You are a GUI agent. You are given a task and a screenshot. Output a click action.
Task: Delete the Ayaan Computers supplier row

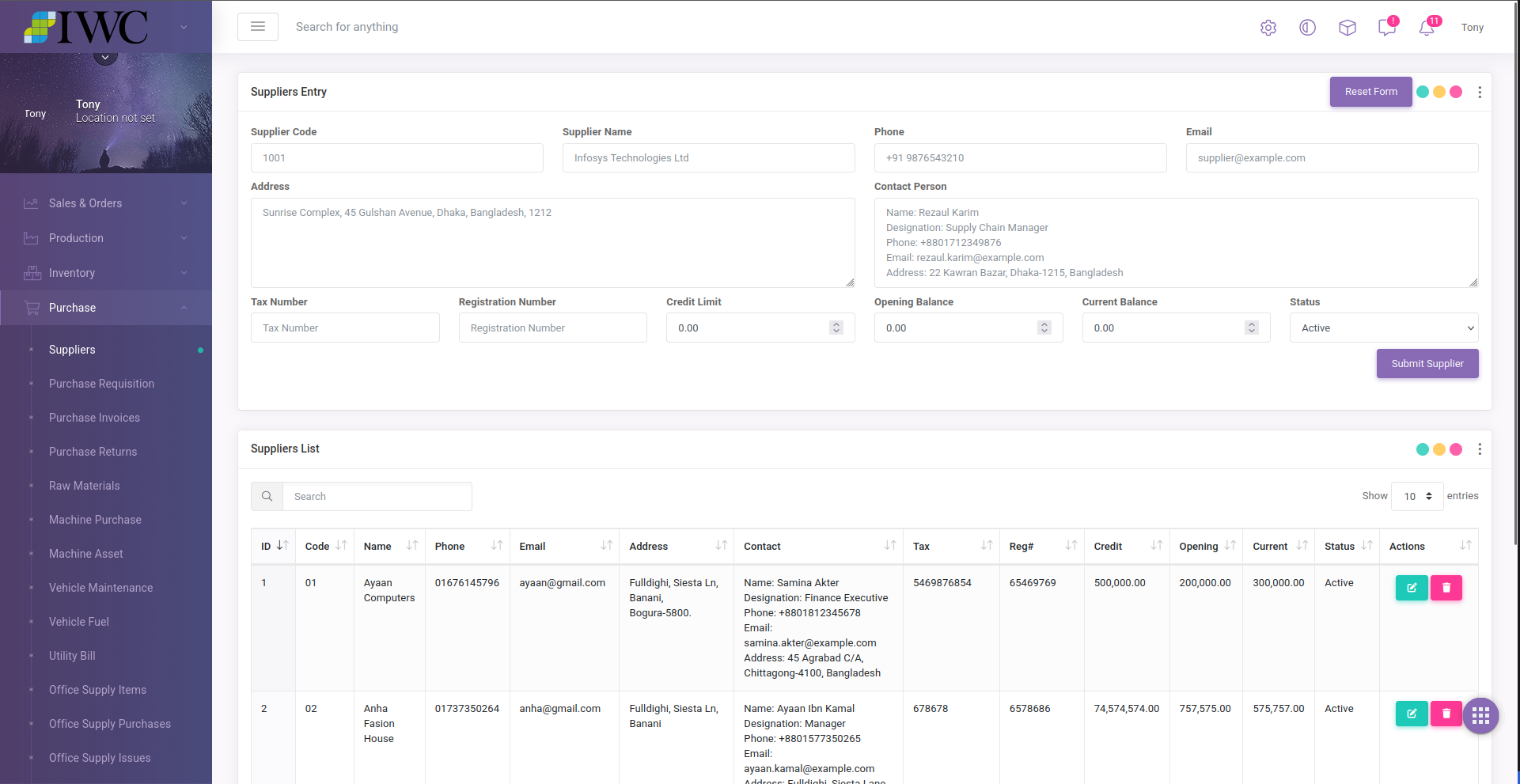(1446, 588)
